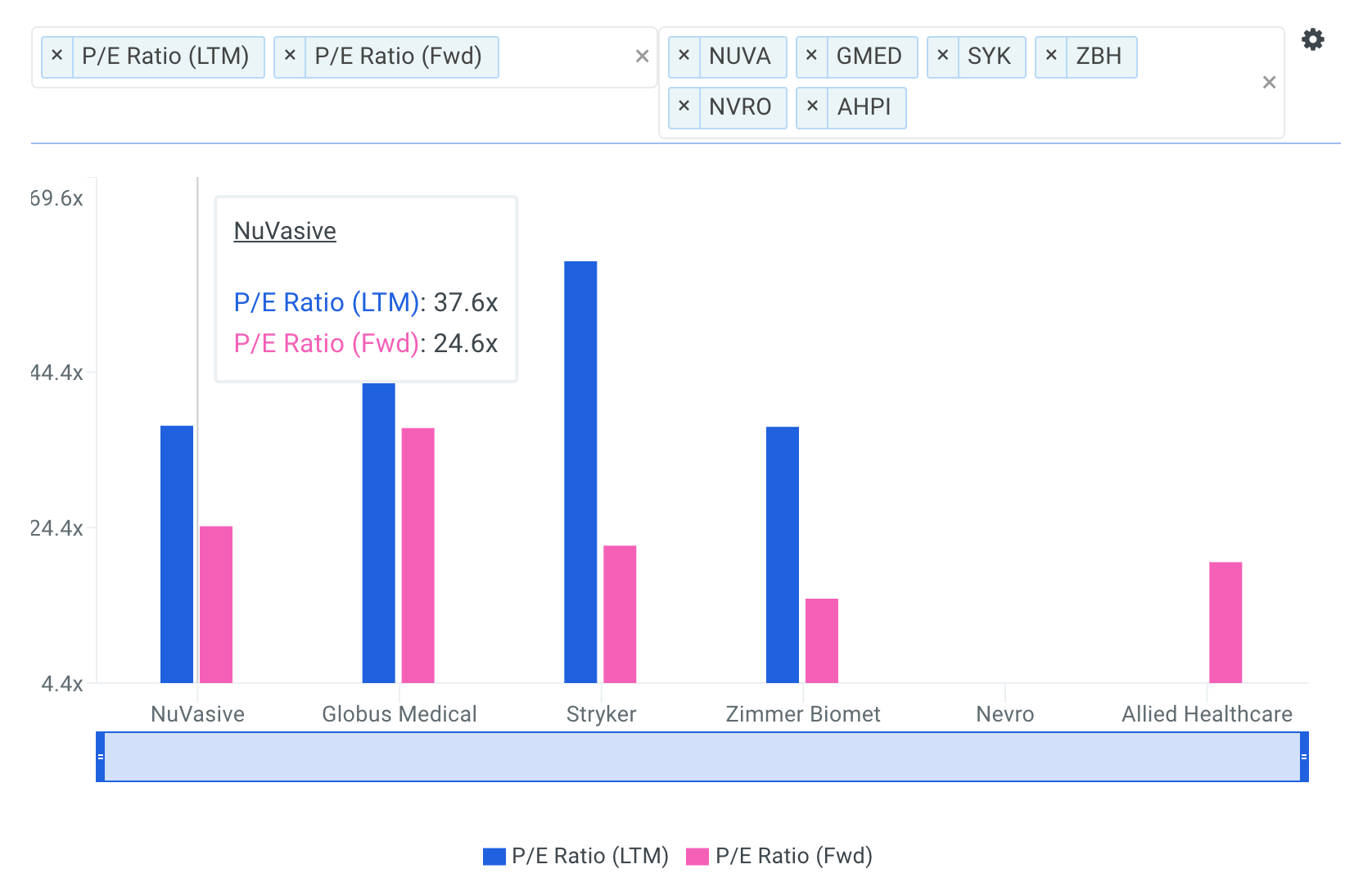
Task: Remove the SYK ticker tag
Action: tap(943, 56)
